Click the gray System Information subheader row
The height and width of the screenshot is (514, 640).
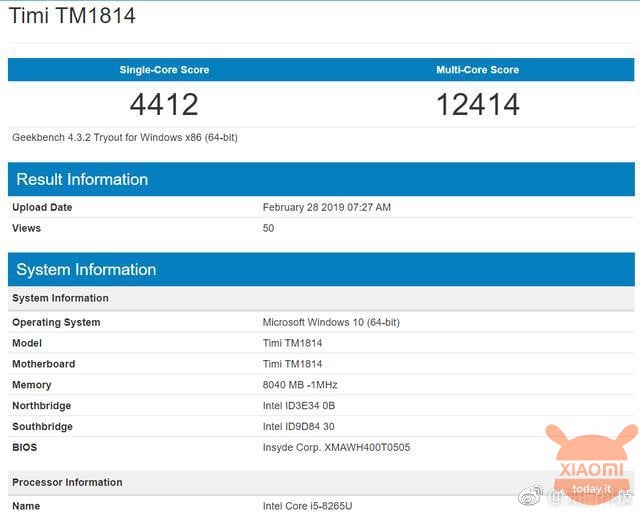(321, 298)
